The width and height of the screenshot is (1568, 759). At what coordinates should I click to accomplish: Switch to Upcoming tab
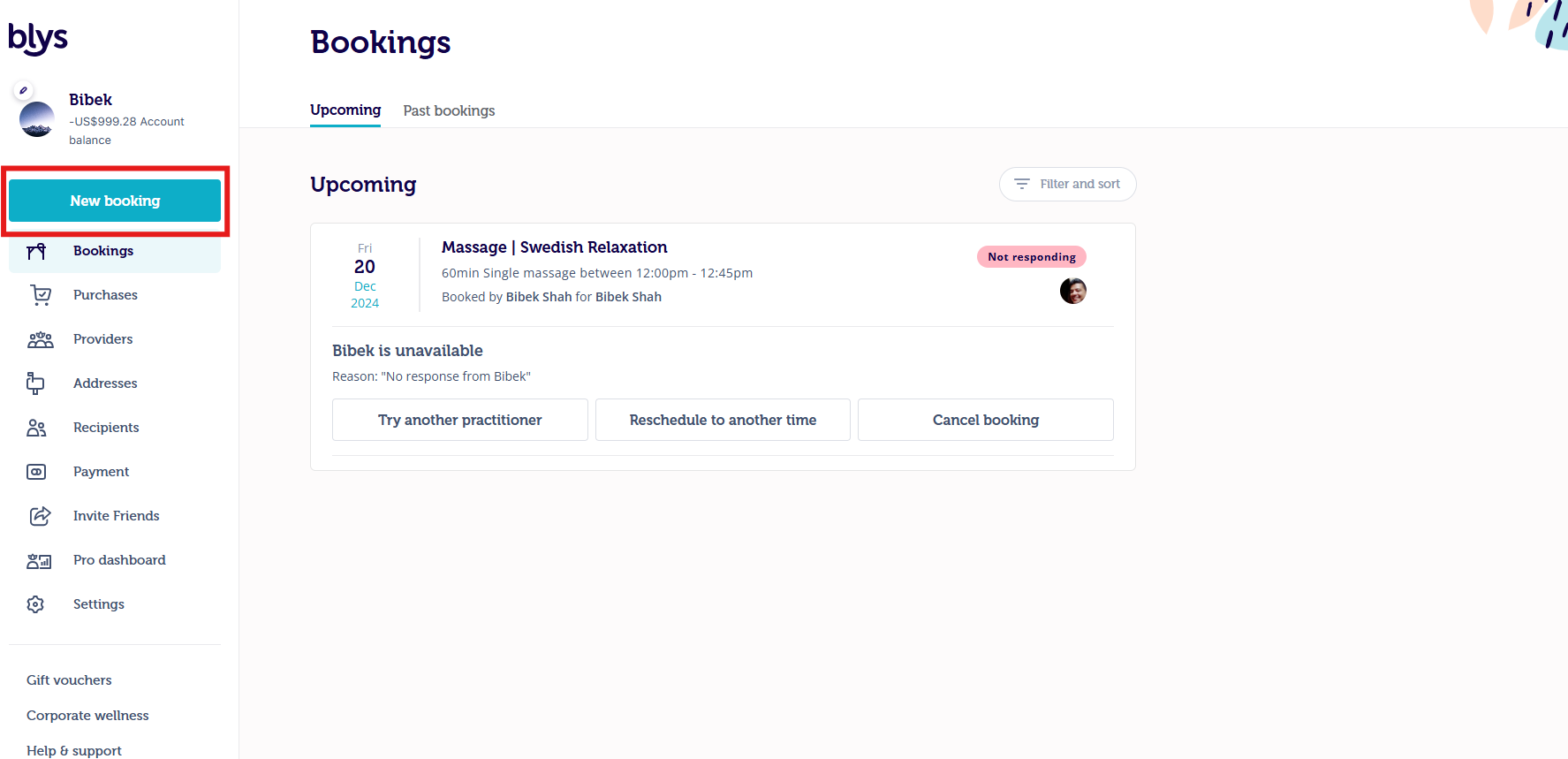click(x=345, y=110)
